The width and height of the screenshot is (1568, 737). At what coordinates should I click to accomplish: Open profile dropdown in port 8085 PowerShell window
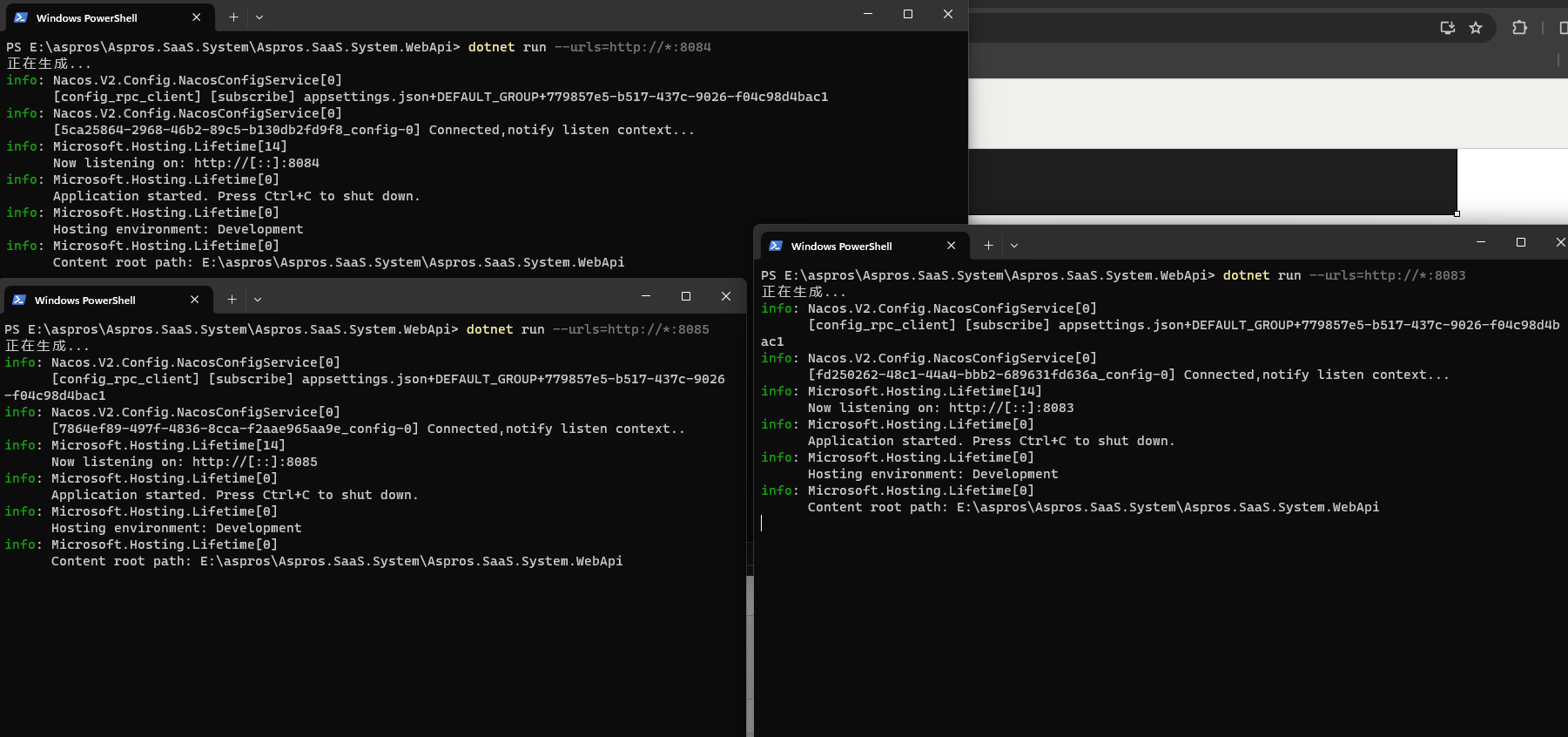pos(258,300)
